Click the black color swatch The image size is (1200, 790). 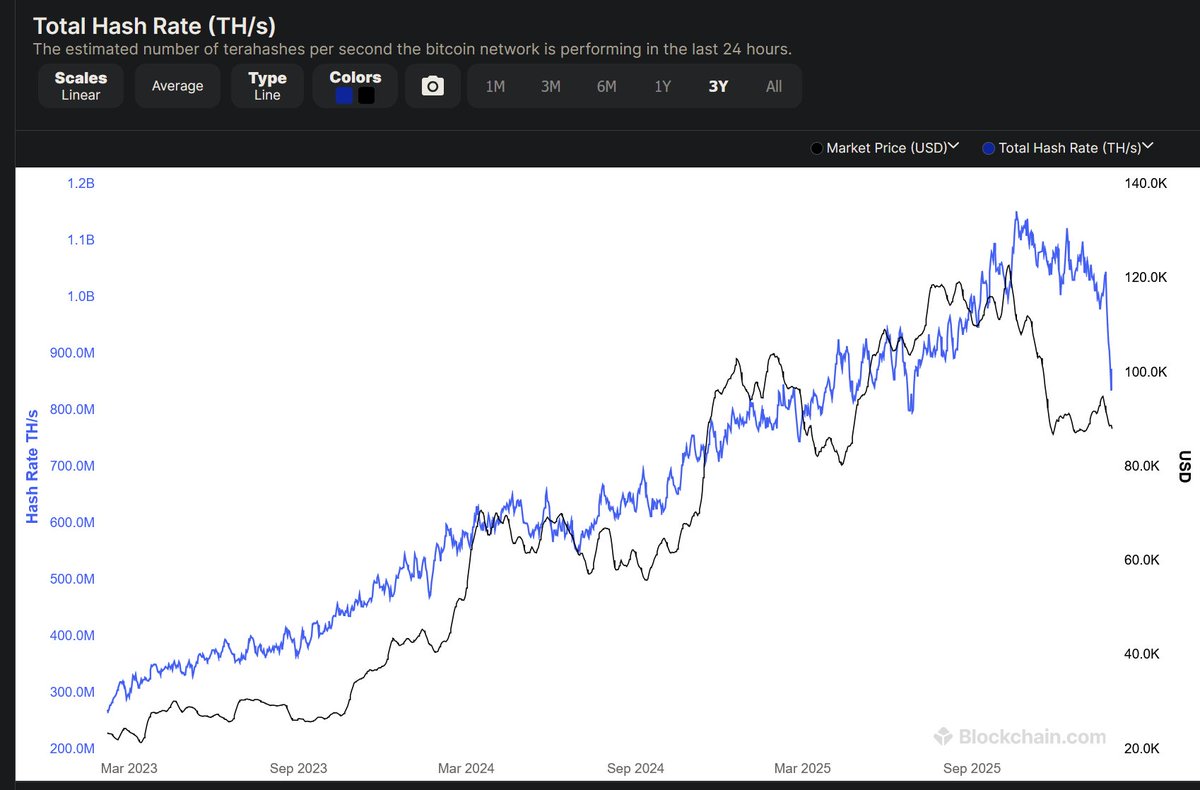366,96
